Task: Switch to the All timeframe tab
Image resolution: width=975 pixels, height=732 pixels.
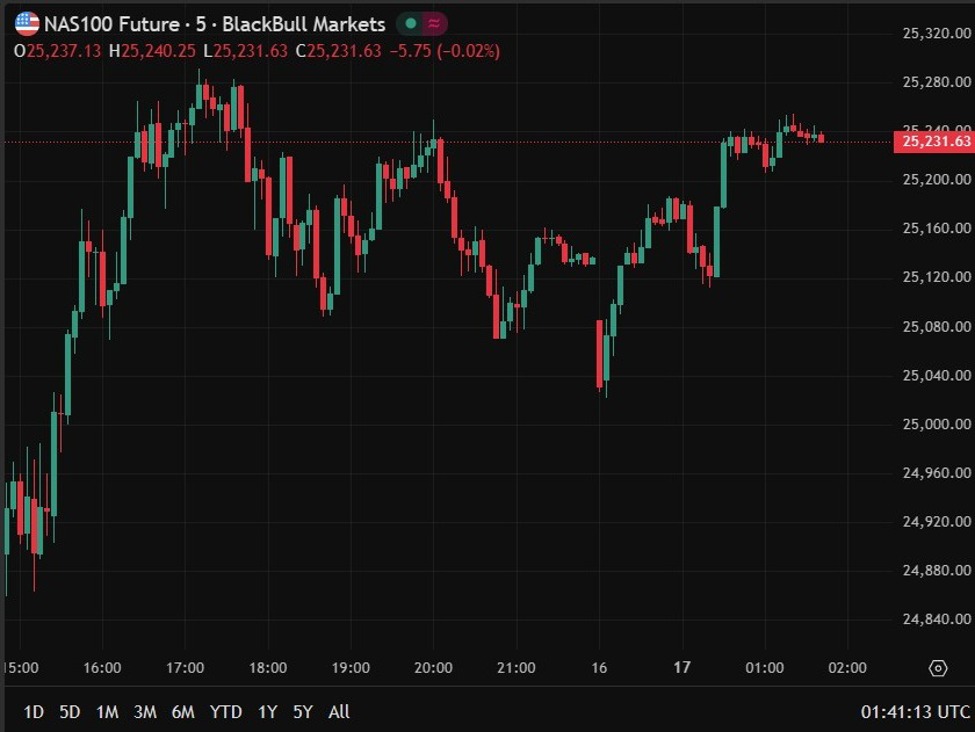Action: [x=339, y=712]
